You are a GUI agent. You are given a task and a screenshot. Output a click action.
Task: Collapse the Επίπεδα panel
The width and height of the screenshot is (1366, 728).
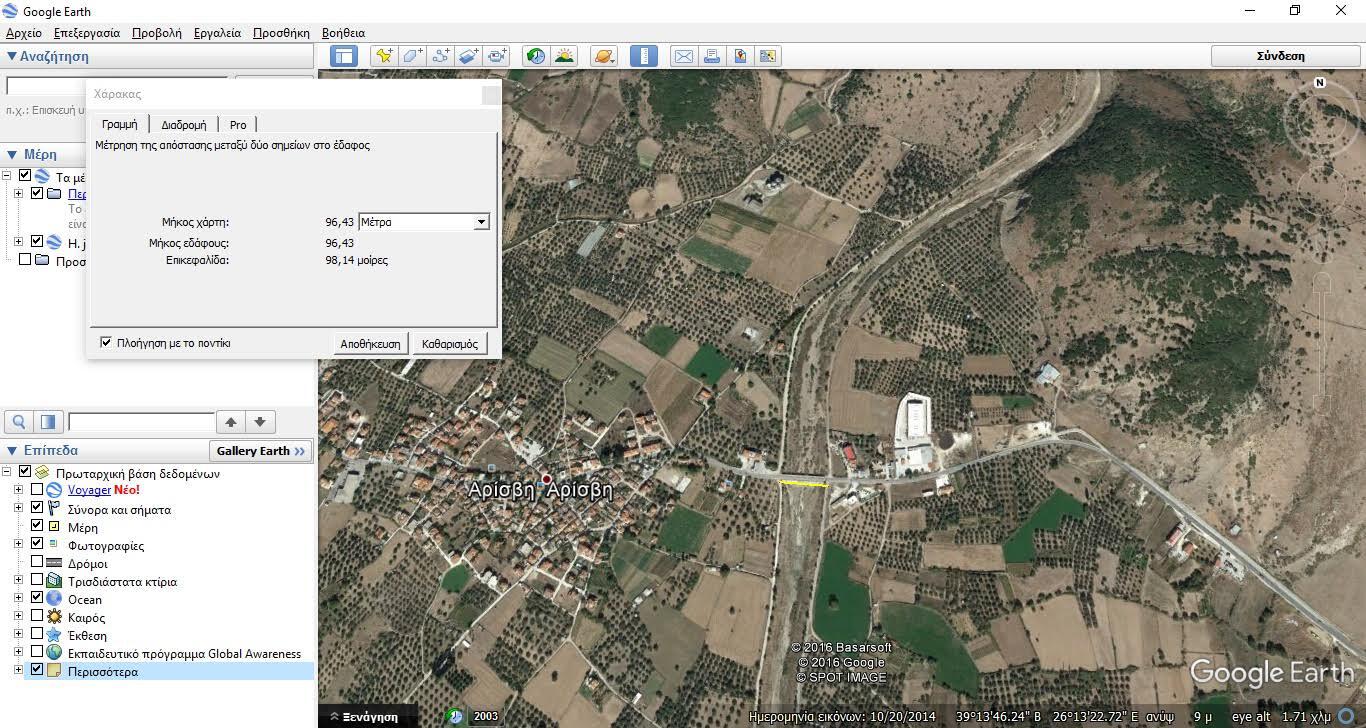11,451
